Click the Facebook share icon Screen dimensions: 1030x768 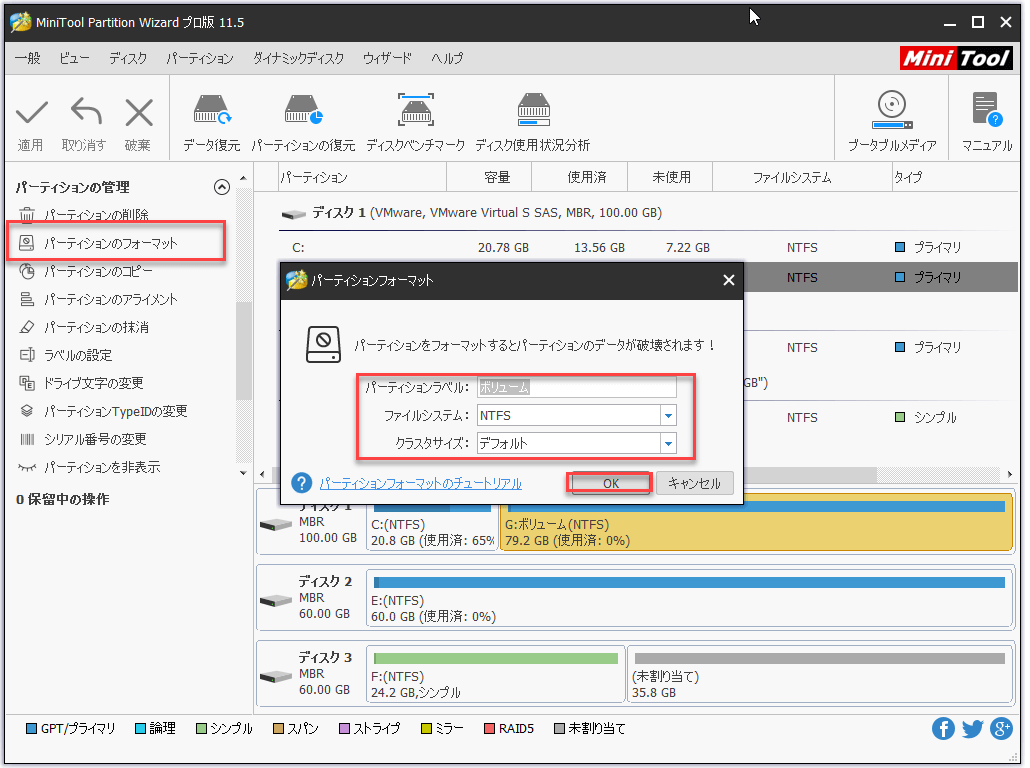click(943, 729)
